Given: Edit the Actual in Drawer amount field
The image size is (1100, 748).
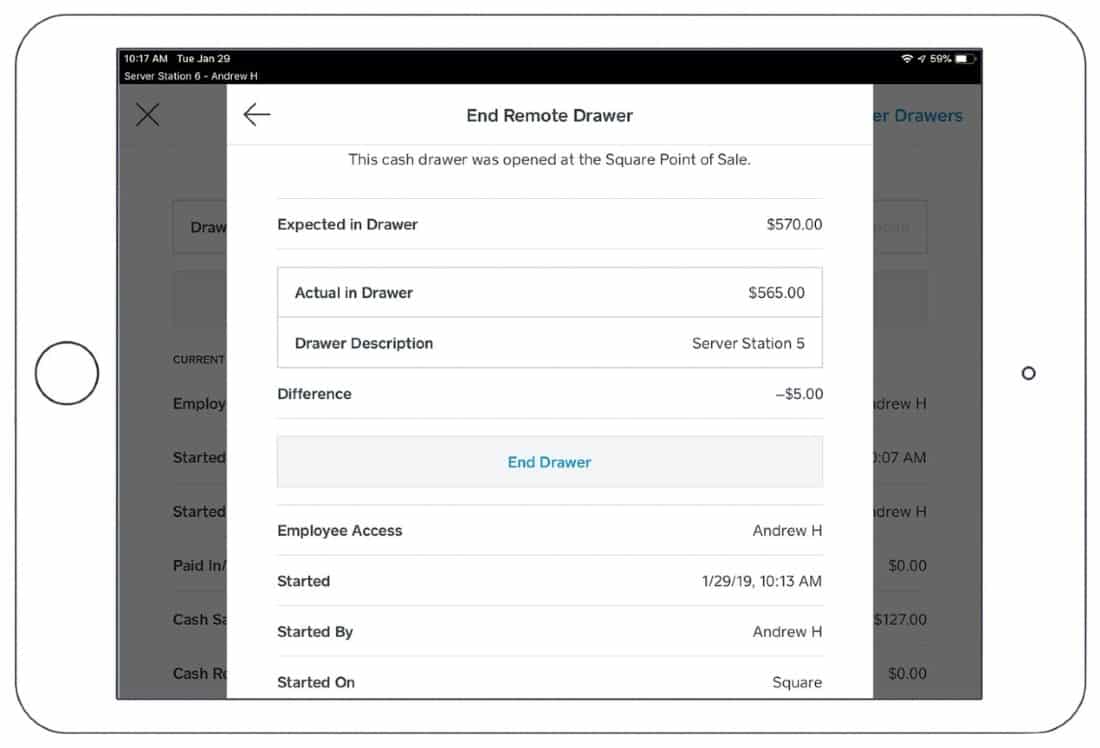Looking at the screenshot, I should coord(549,293).
